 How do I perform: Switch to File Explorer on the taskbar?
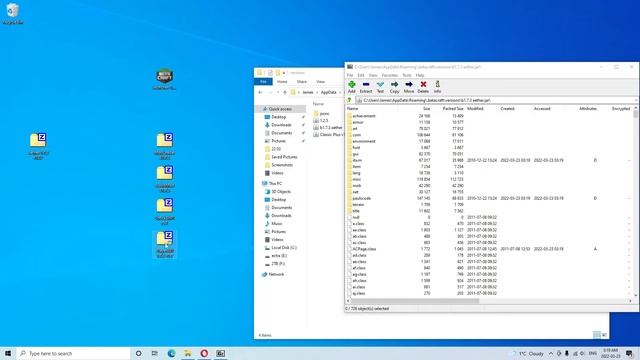point(188,353)
